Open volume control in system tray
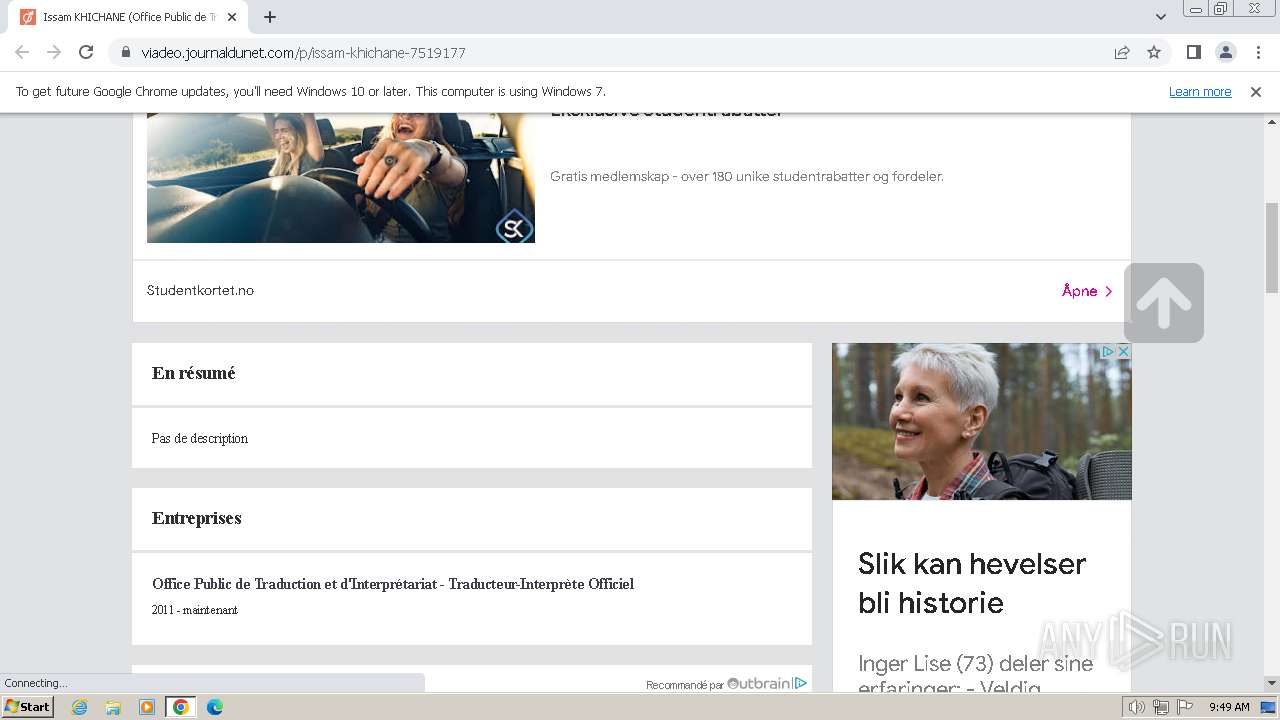The image size is (1280, 720). (1137, 707)
